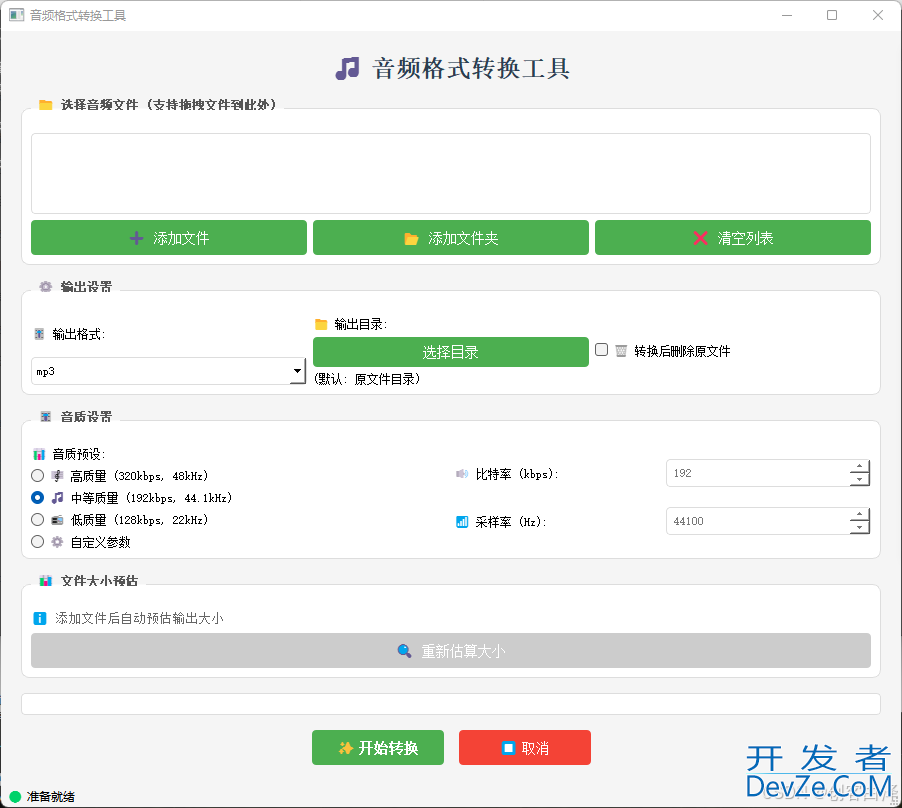Click the trash bin icon near 转换后删除原文件
The height and width of the screenshot is (808, 902).
point(621,351)
